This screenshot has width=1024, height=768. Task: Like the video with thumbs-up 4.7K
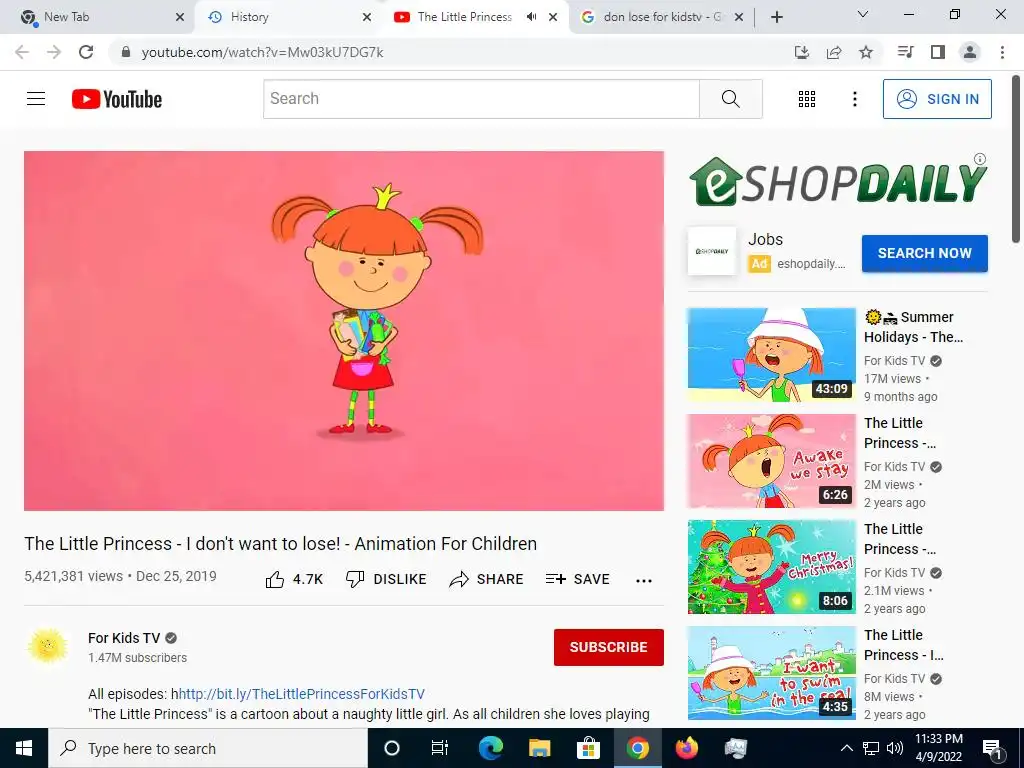(294, 579)
